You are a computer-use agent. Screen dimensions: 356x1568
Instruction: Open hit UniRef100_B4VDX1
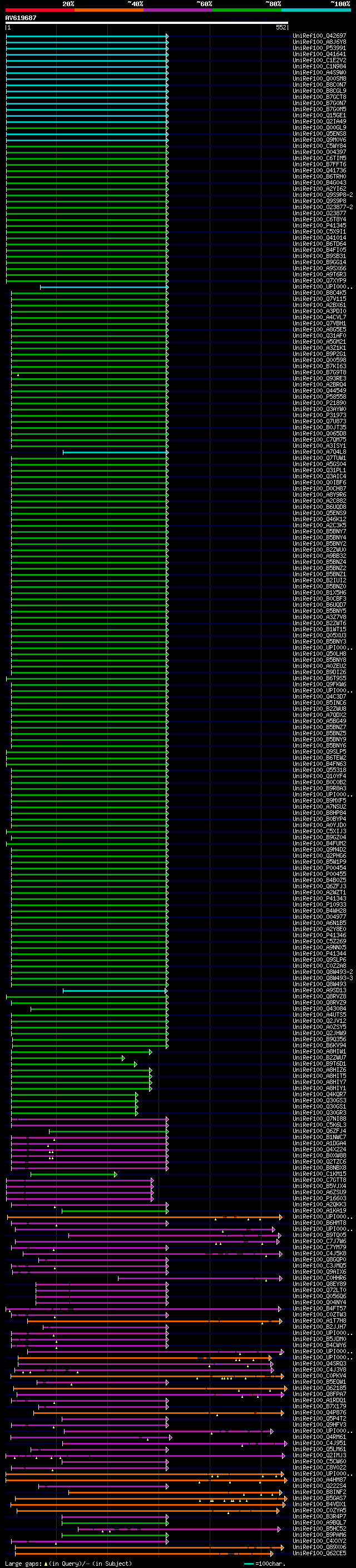(x=319, y=1504)
